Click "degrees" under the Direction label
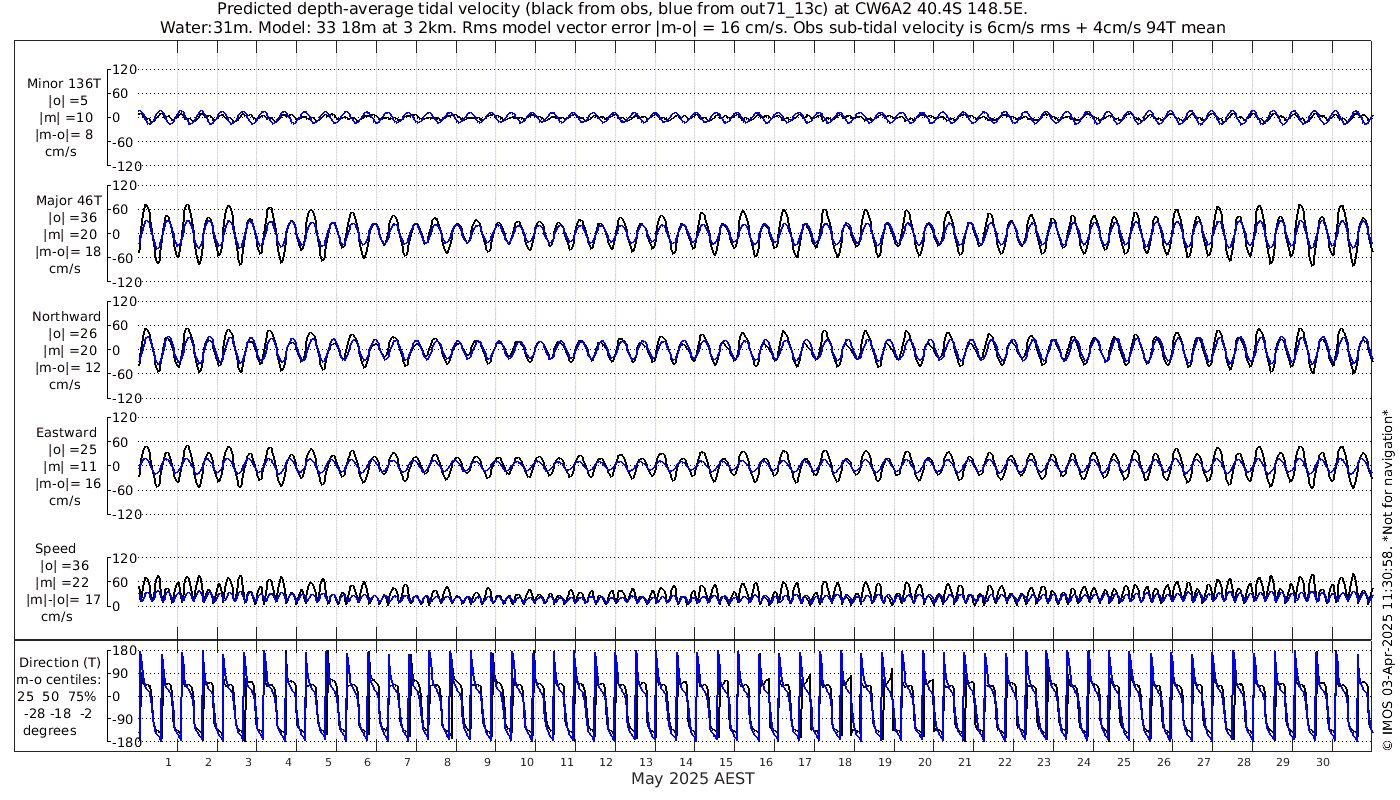 coord(52,730)
